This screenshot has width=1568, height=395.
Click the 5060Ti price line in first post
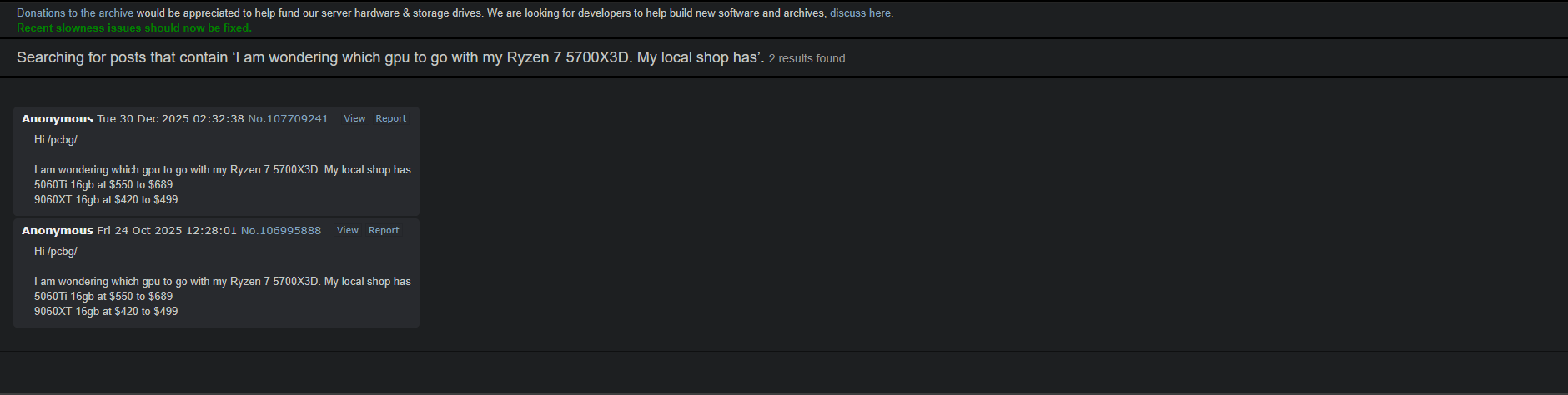point(103,185)
